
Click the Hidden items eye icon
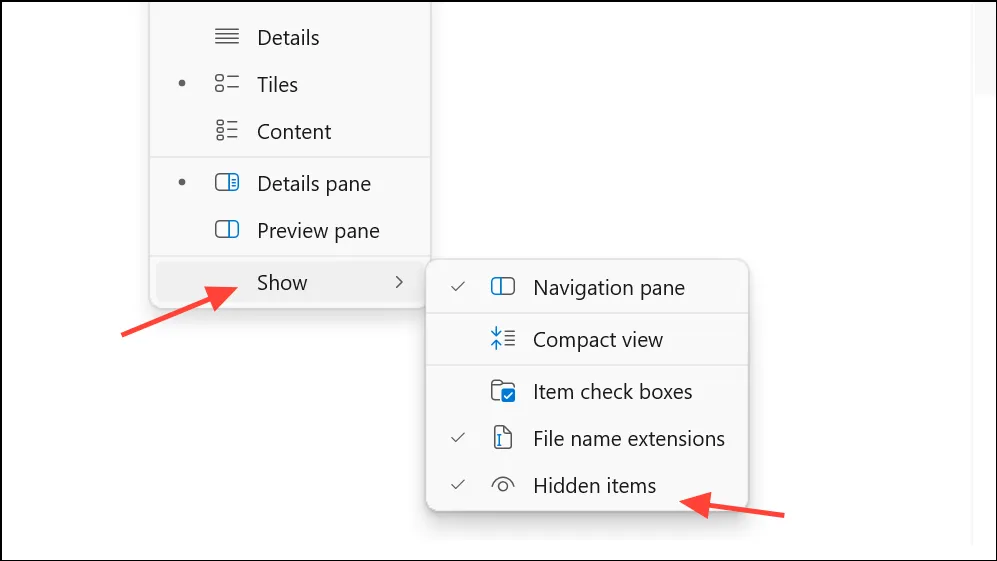[503, 485]
